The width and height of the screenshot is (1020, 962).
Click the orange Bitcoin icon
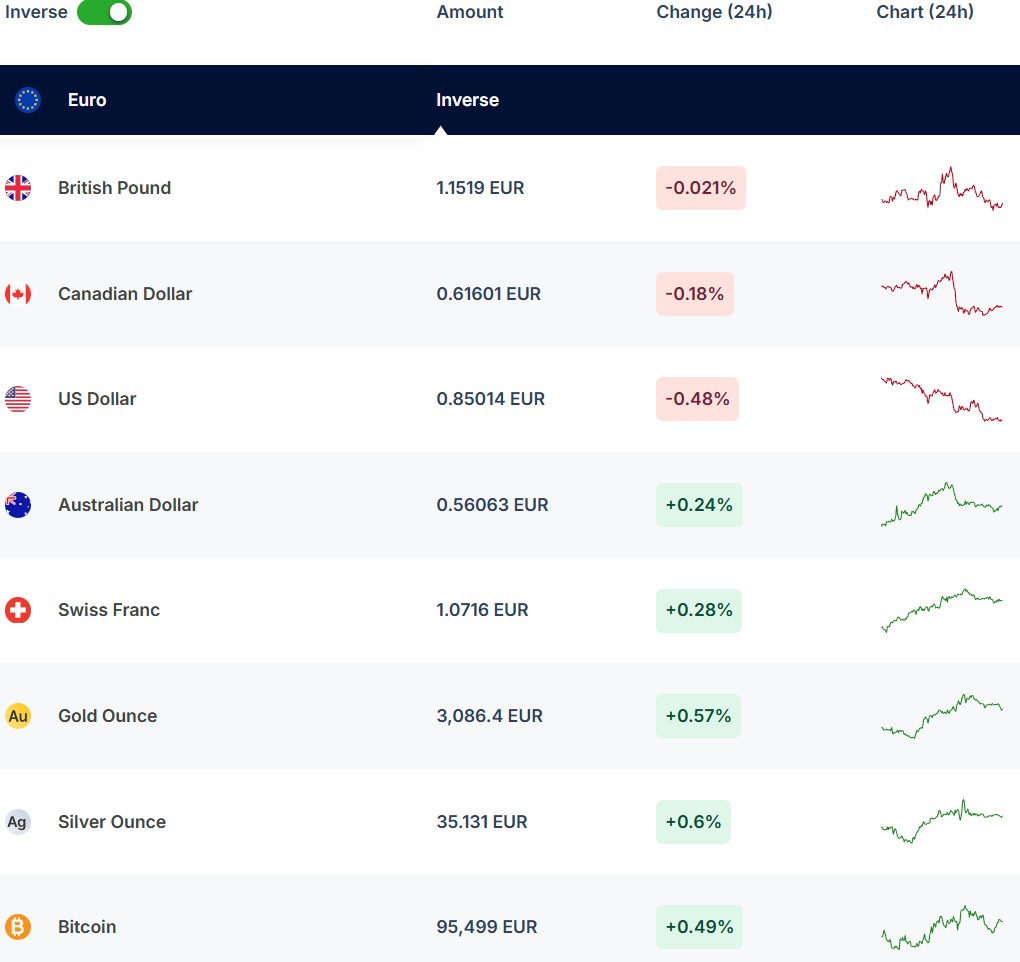(x=18, y=927)
